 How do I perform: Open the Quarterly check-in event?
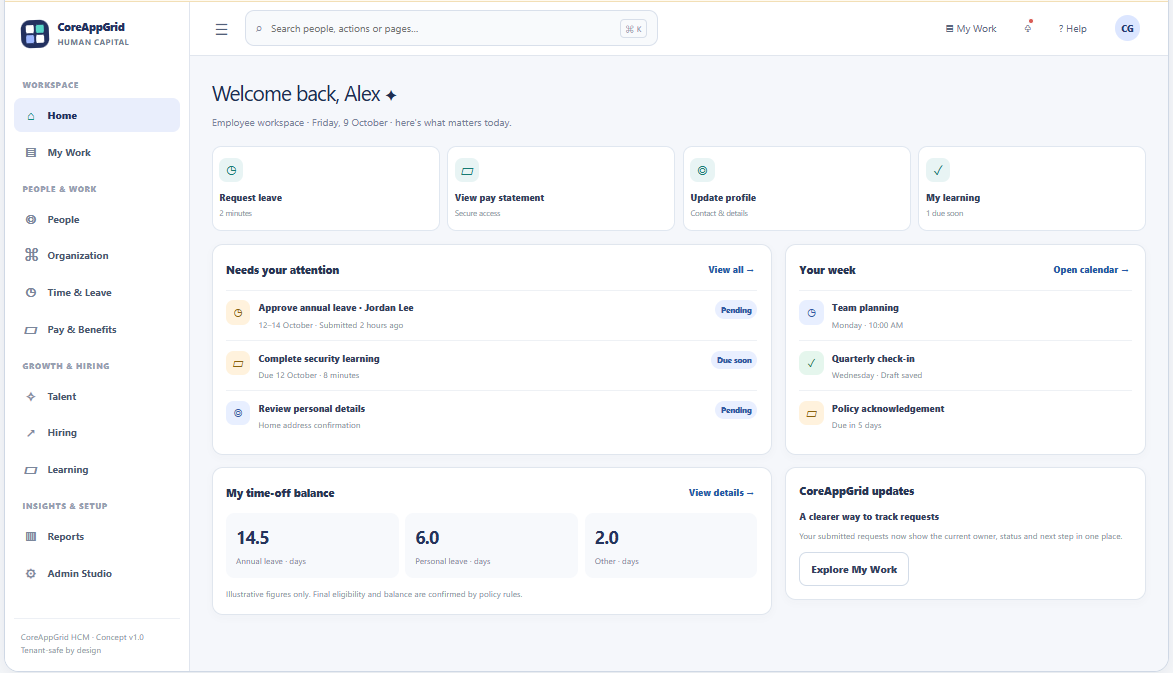pyautogui.click(x=965, y=366)
